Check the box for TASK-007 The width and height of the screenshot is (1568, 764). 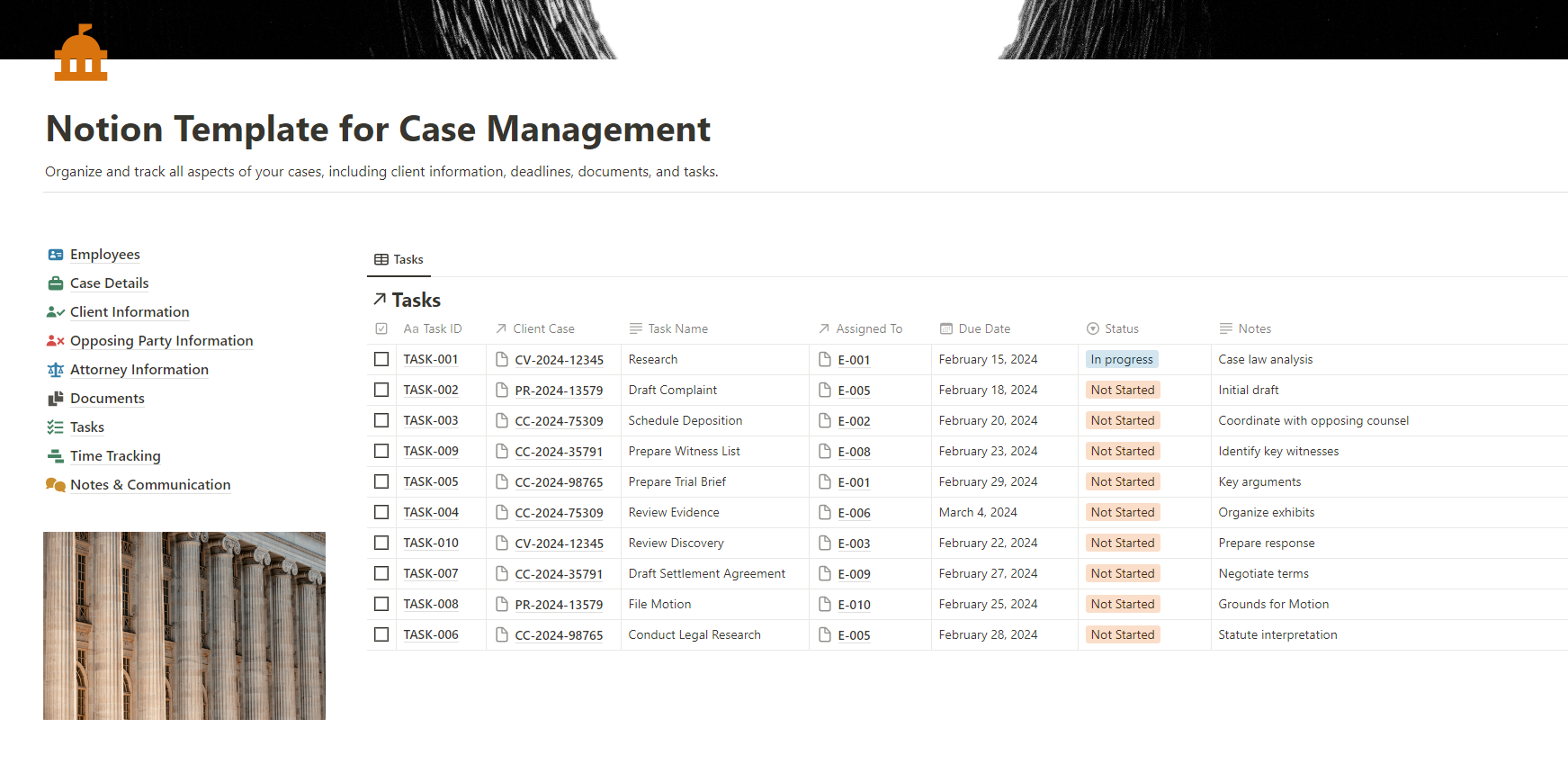point(381,573)
